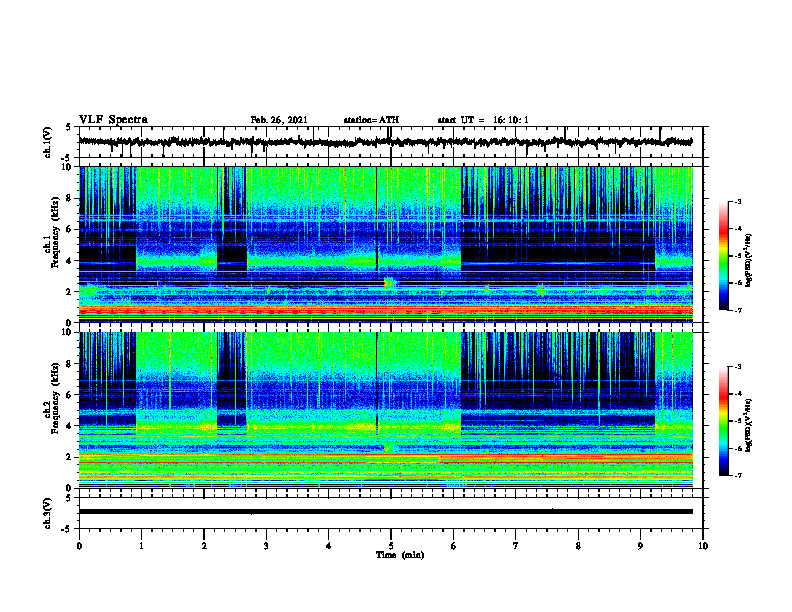Click time axis tick label "3"

pyautogui.click(x=266, y=546)
